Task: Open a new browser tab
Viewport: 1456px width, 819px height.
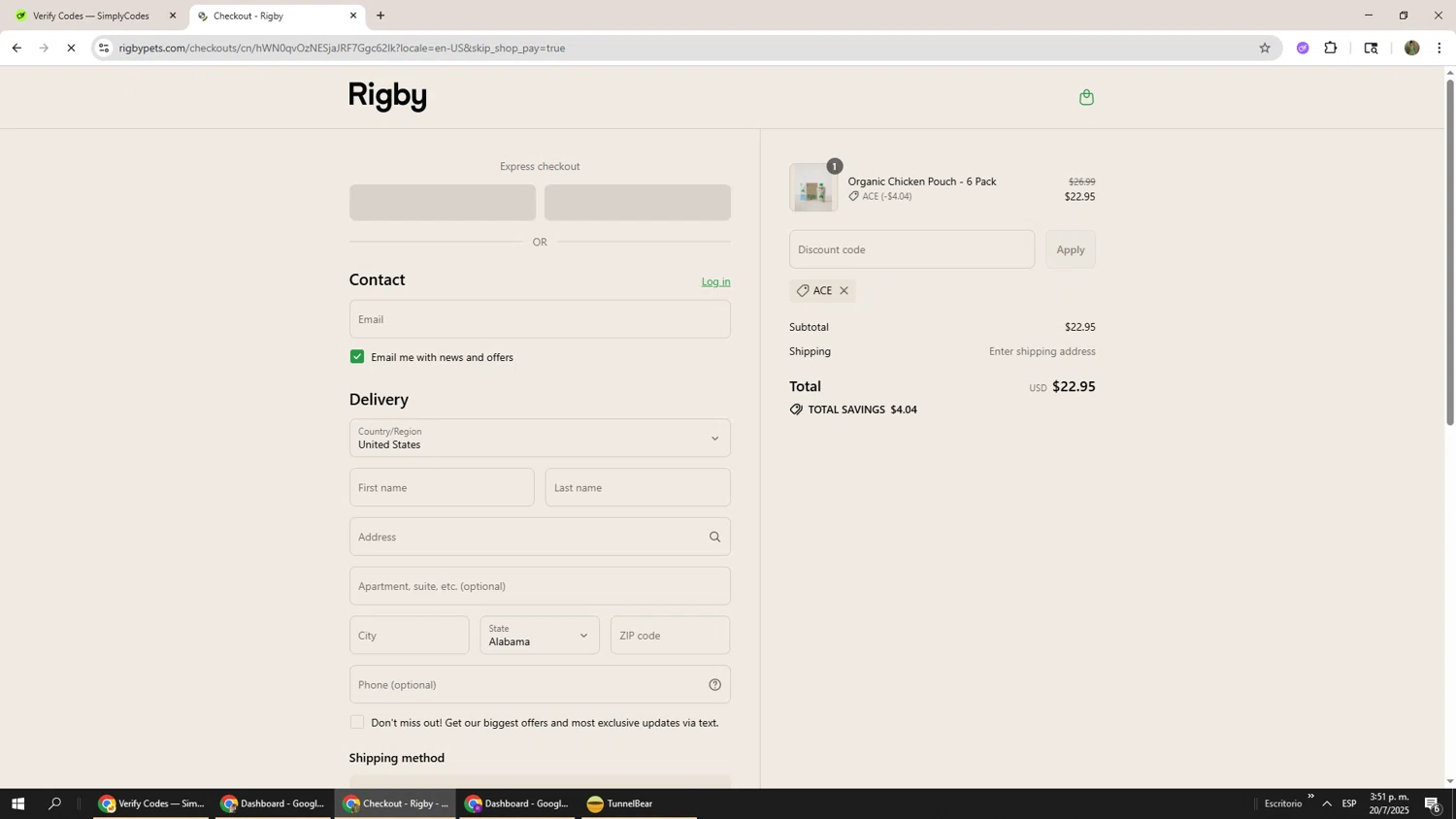Action: 381,16
